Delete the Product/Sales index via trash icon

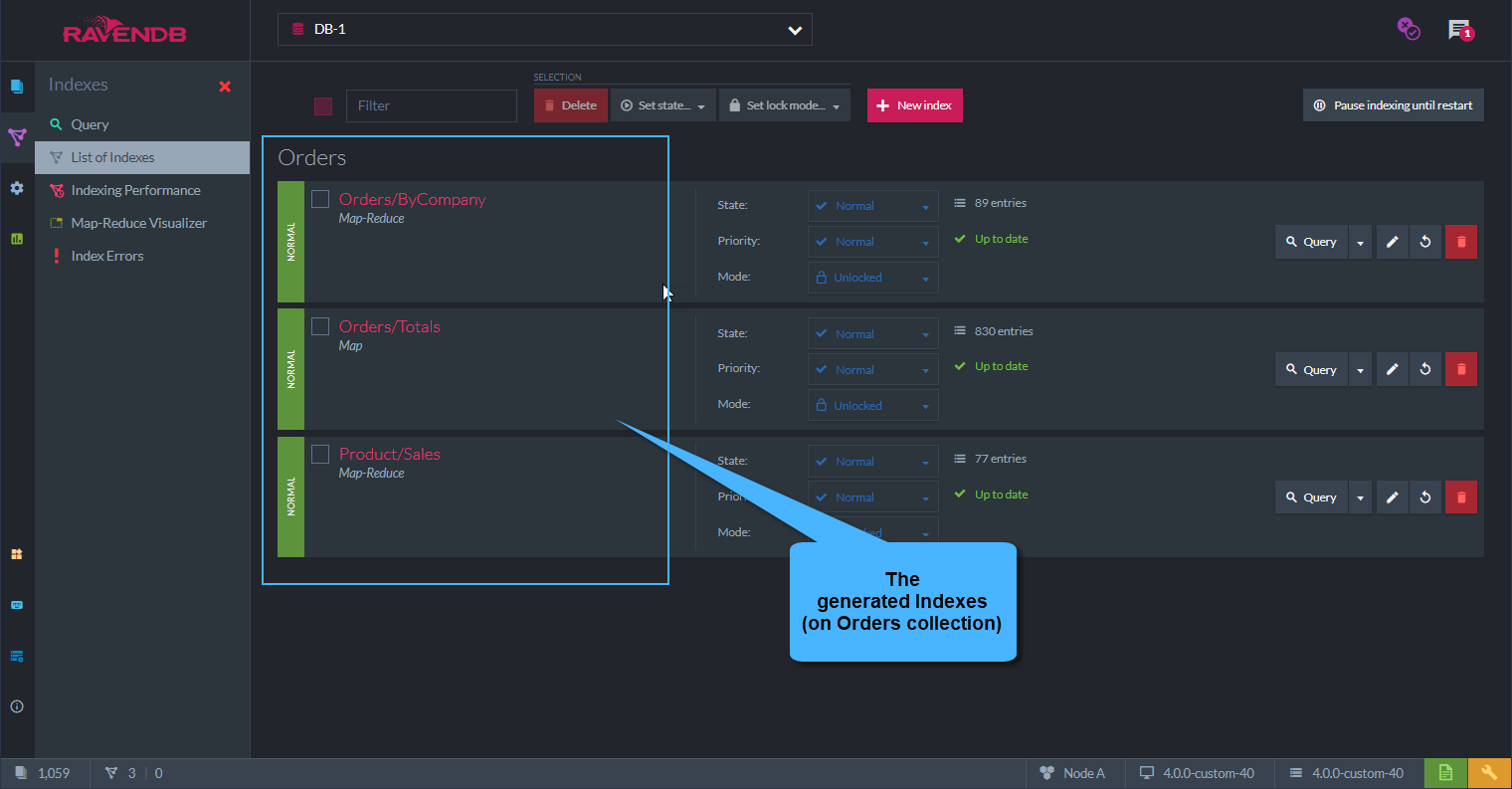[x=1461, y=496]
